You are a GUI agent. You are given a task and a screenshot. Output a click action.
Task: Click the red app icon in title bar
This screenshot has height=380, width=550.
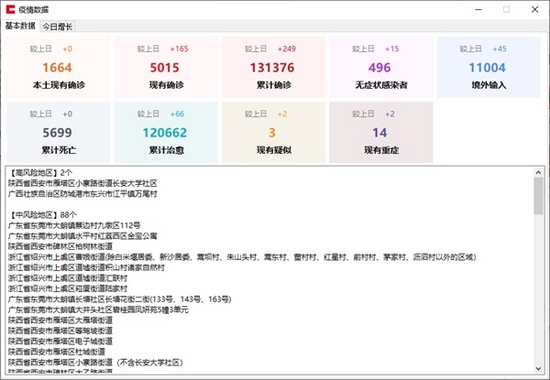point(10,9)
